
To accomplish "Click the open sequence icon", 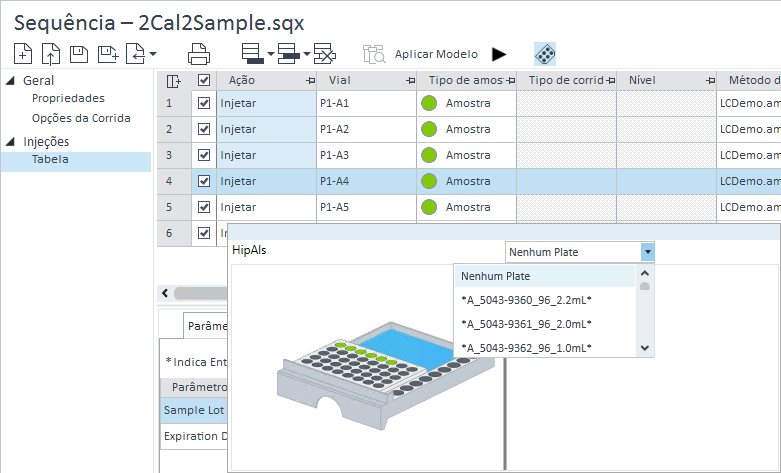I will 50,54.
